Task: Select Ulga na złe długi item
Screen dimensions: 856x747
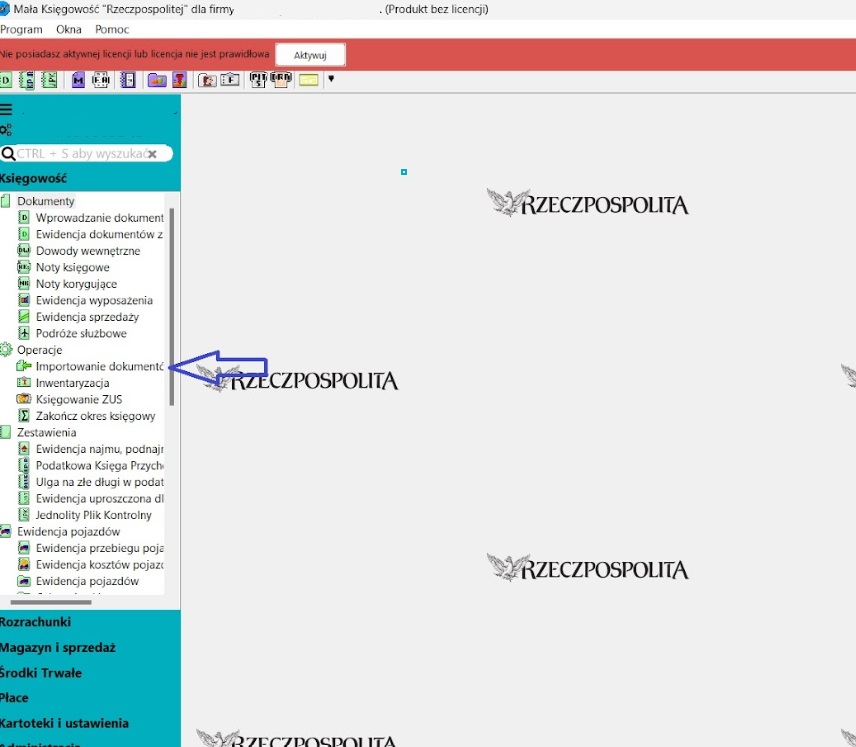Action: 99,482
